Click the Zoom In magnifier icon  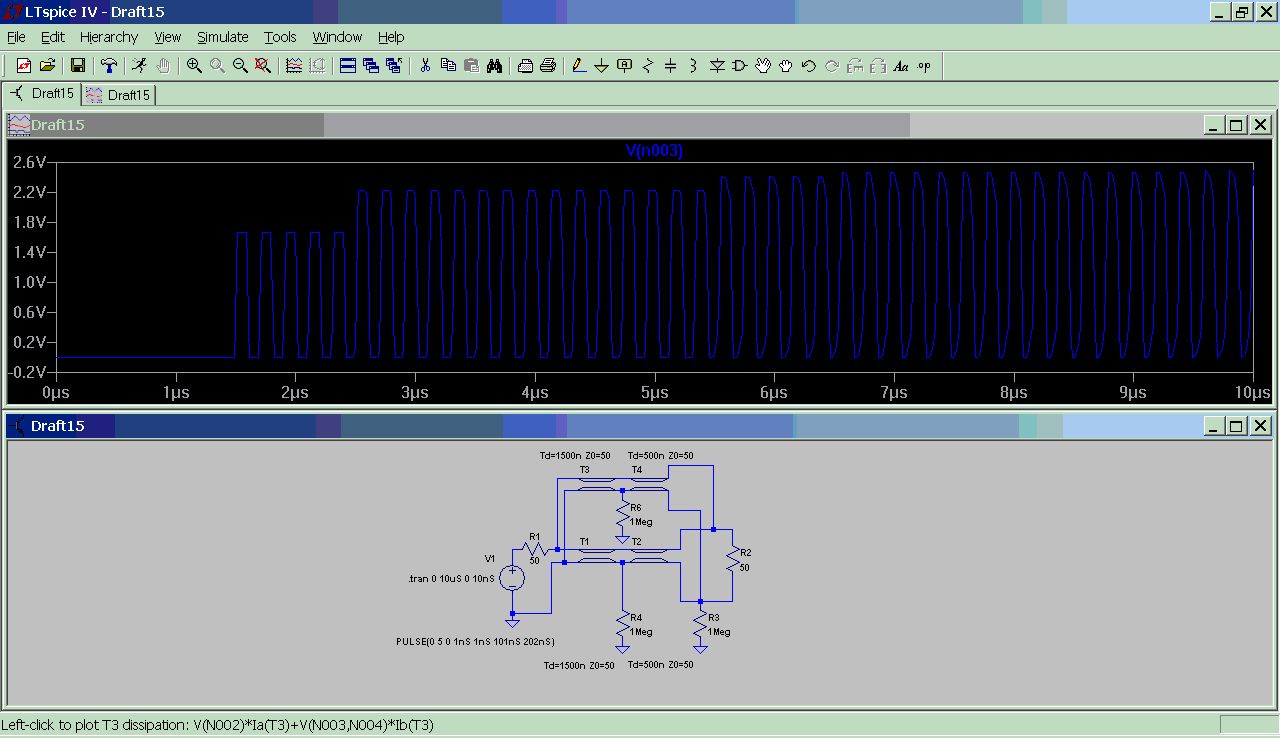[x=194, y=66]
